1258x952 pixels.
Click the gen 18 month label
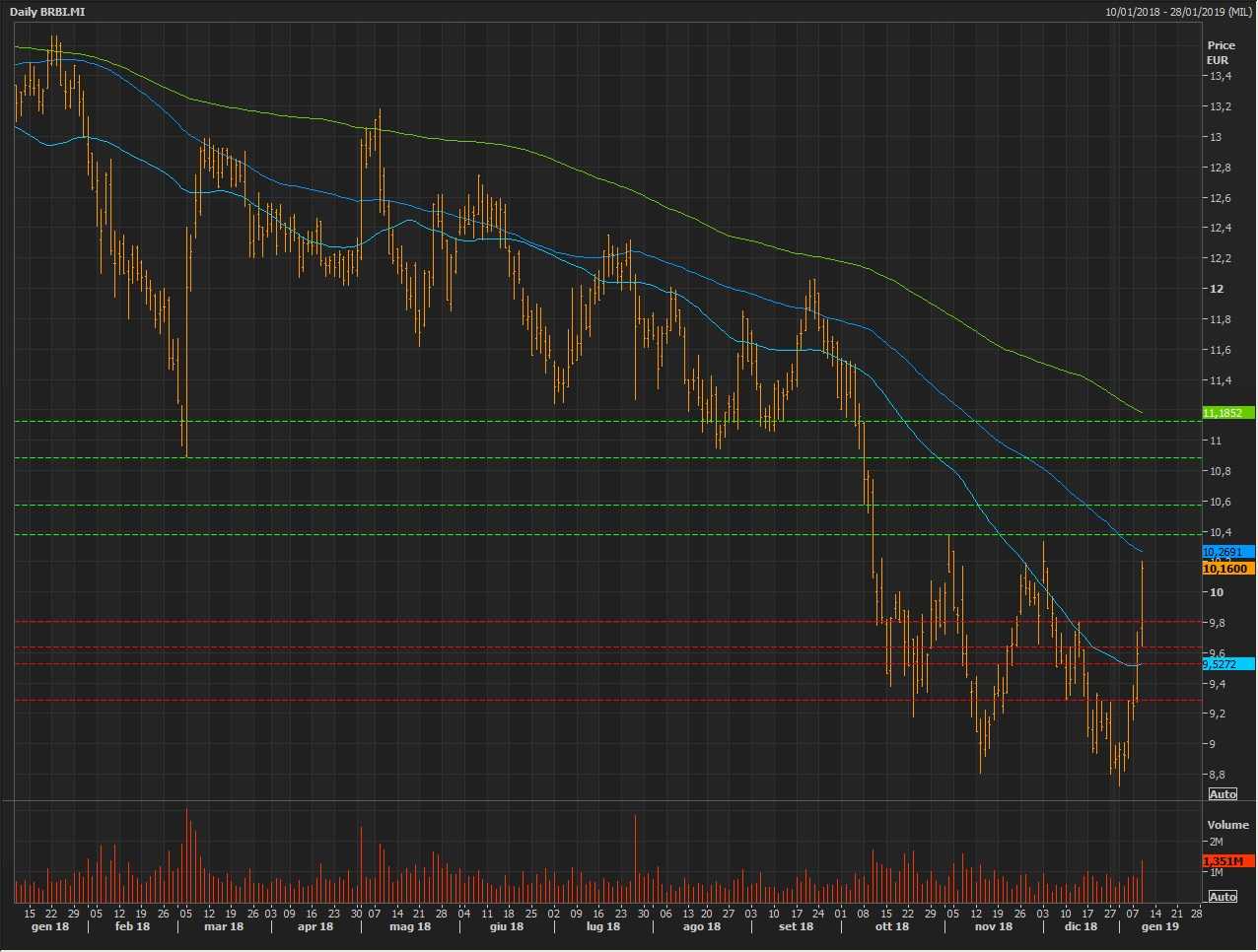(x=50, y=927)
